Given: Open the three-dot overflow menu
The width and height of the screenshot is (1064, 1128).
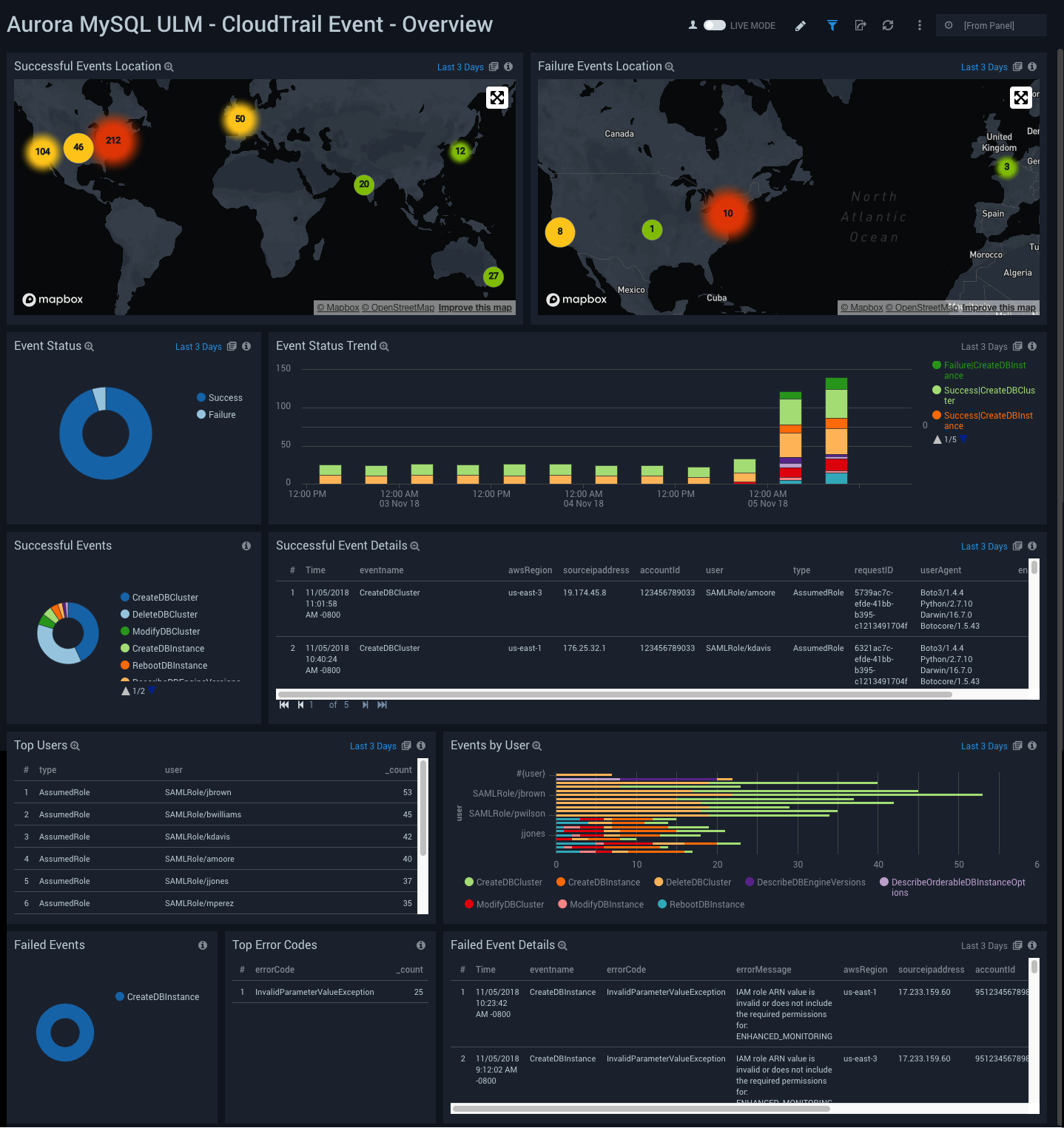Looking at the screenshot, I should coord(919,24).
